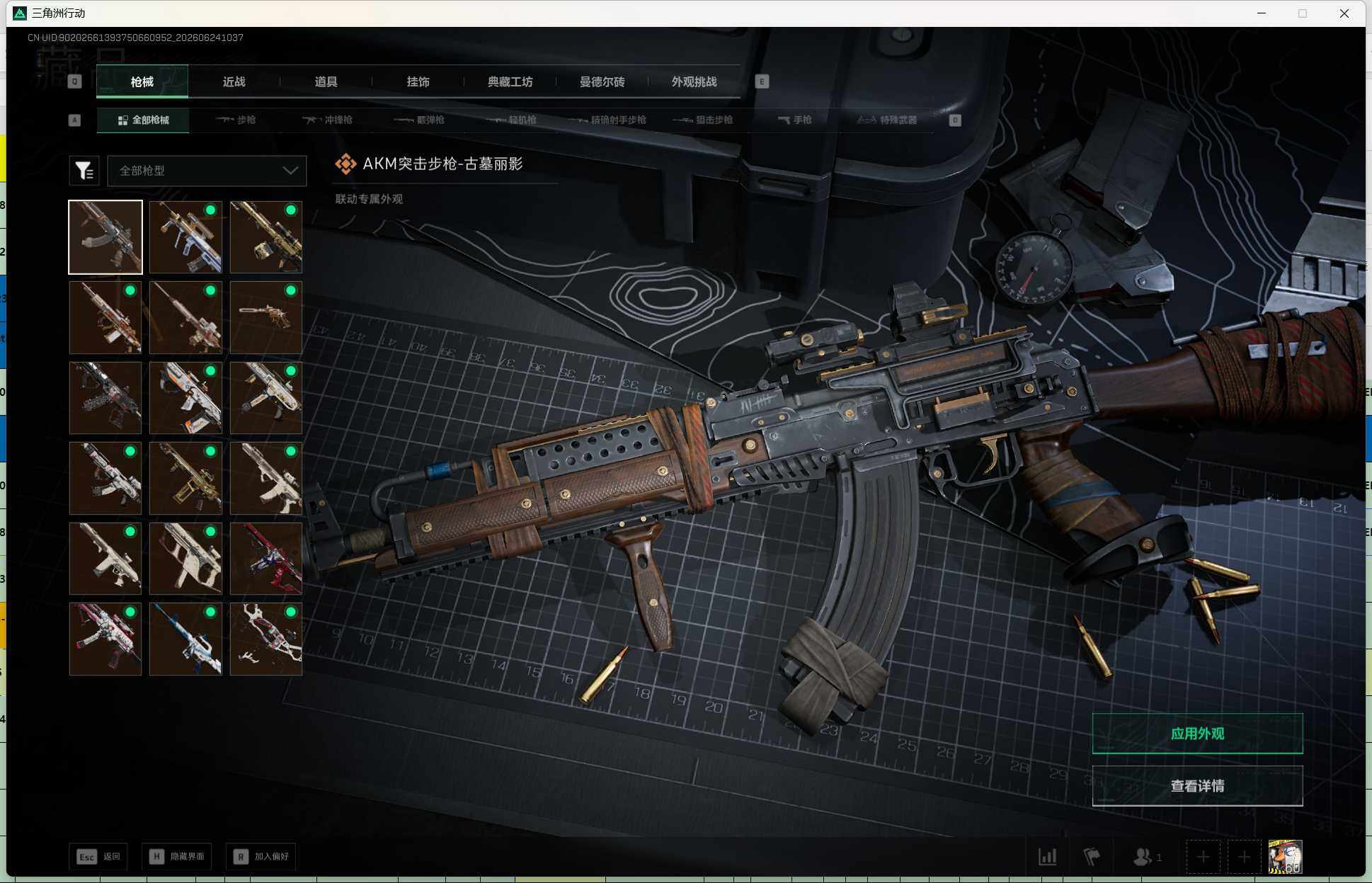Click the 联动专属外观 label
The height and width of the screenshot is (883, 1372).
[369, 199]
